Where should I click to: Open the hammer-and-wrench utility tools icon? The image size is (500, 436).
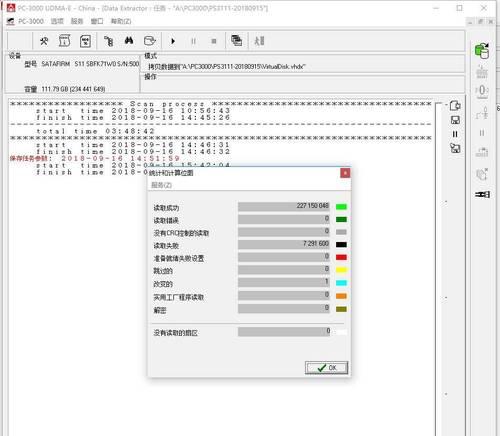pos(44,41)
